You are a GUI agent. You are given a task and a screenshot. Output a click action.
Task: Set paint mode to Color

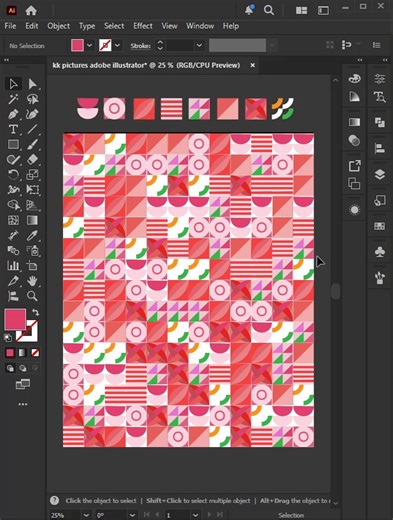[x=10, y=353]
